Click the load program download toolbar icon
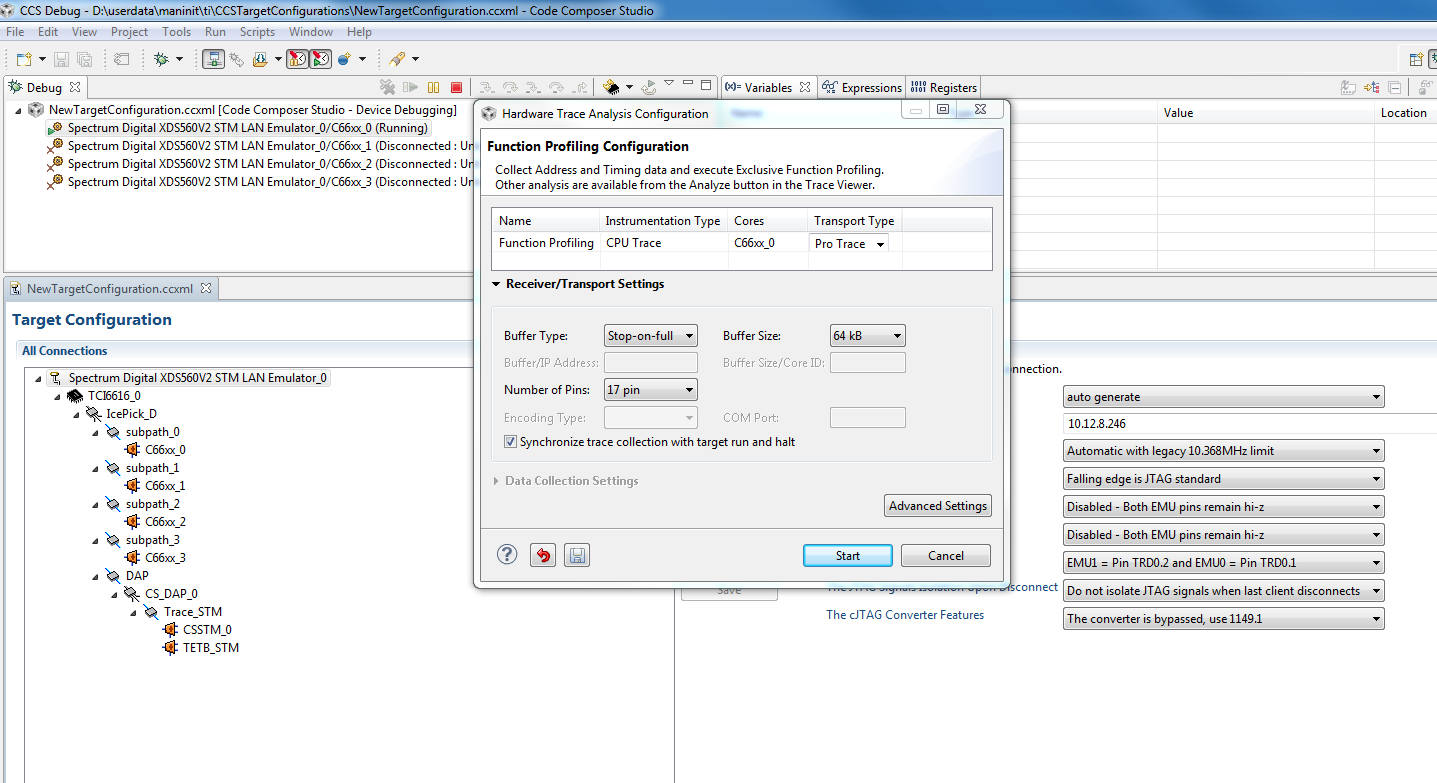 pos(260,60)
